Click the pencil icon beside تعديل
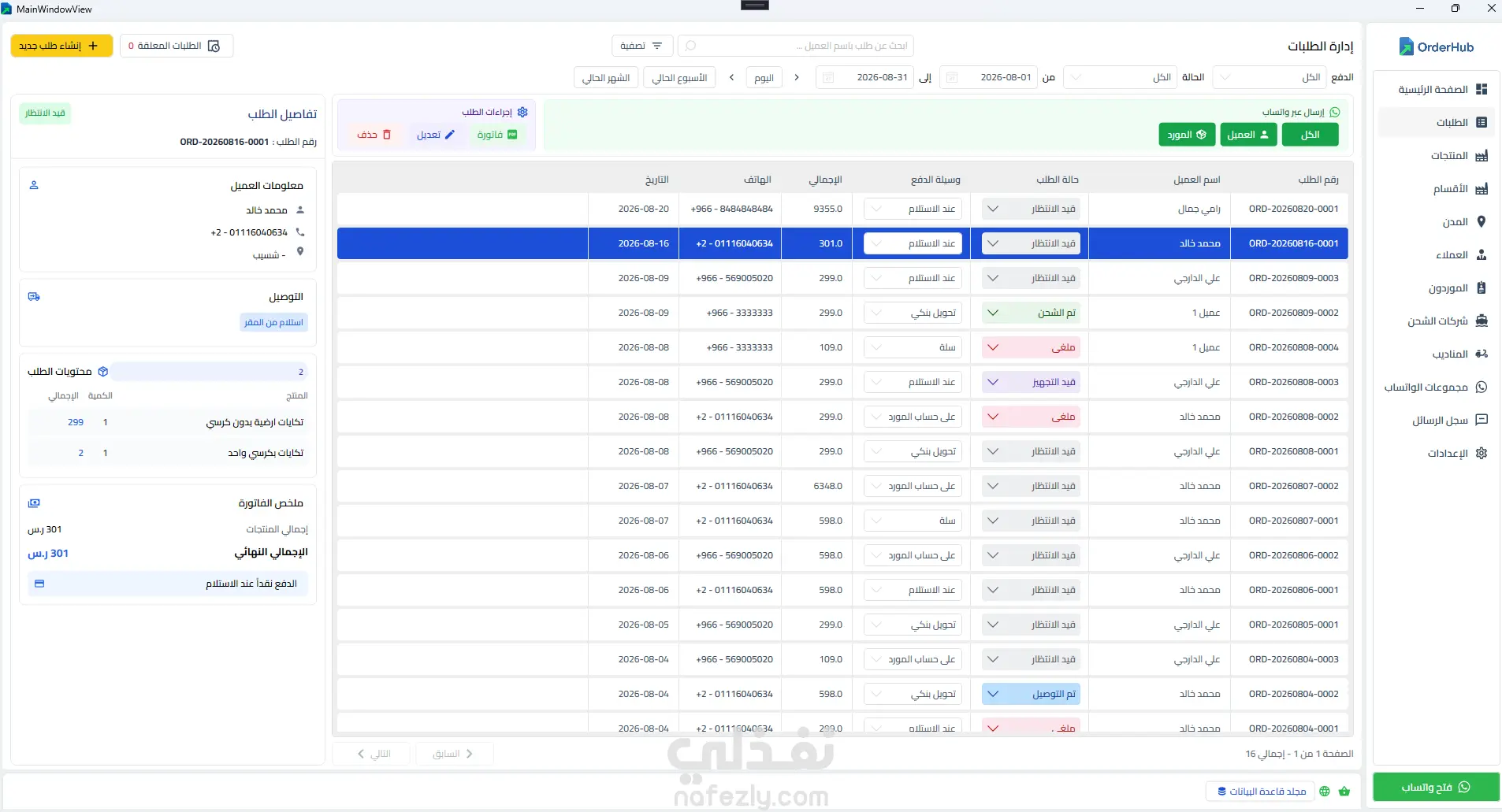This screenshot has width=1502, height=812. click(x=450, y=135)
